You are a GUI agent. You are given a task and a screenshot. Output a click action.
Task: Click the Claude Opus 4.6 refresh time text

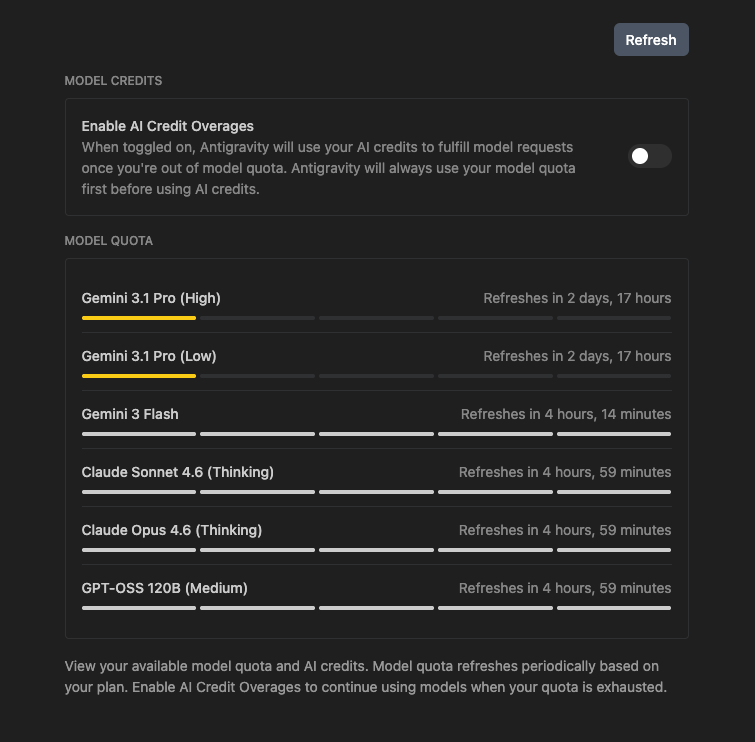click(565, 530)
